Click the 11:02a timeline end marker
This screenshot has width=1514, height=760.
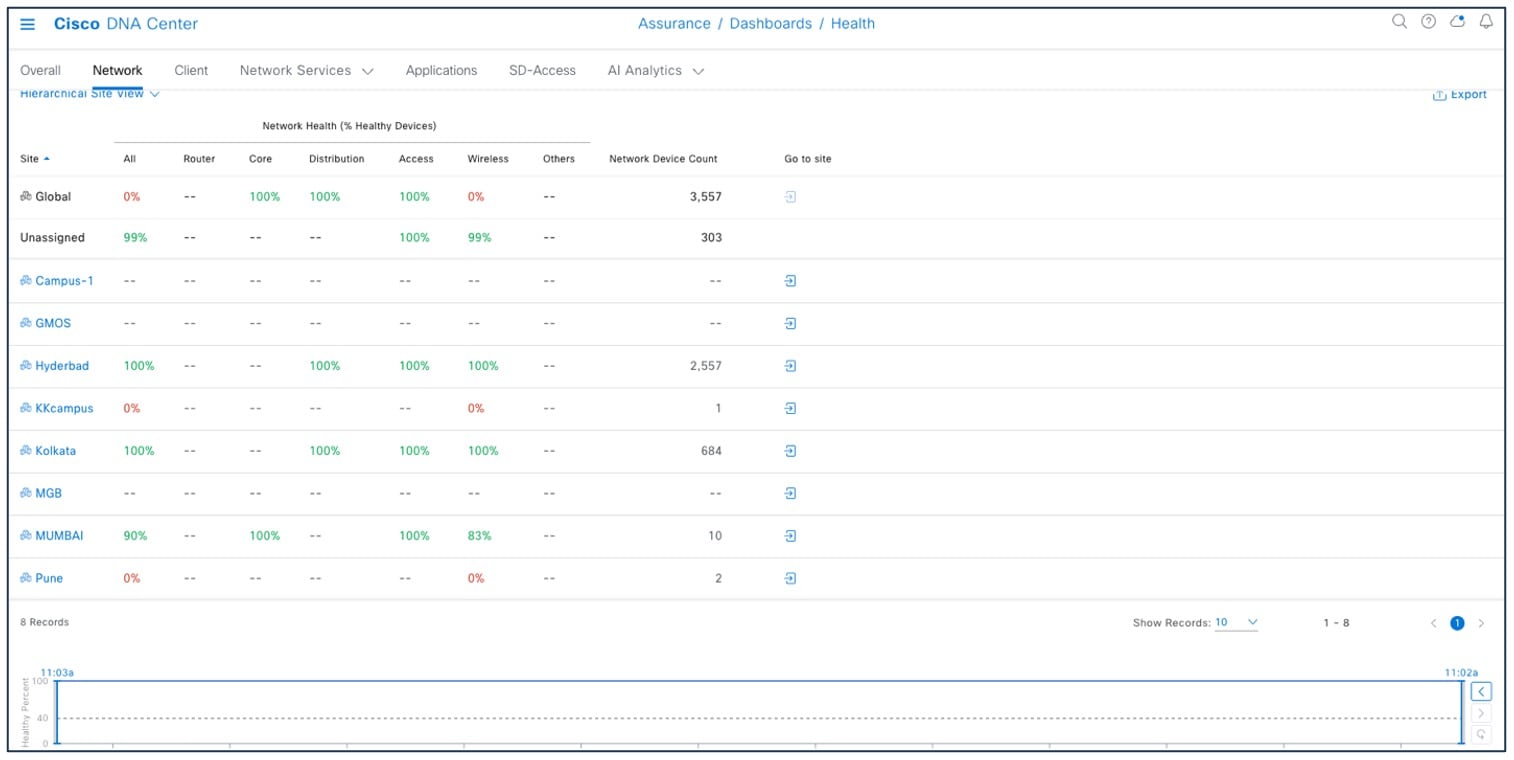point(1461,673)
